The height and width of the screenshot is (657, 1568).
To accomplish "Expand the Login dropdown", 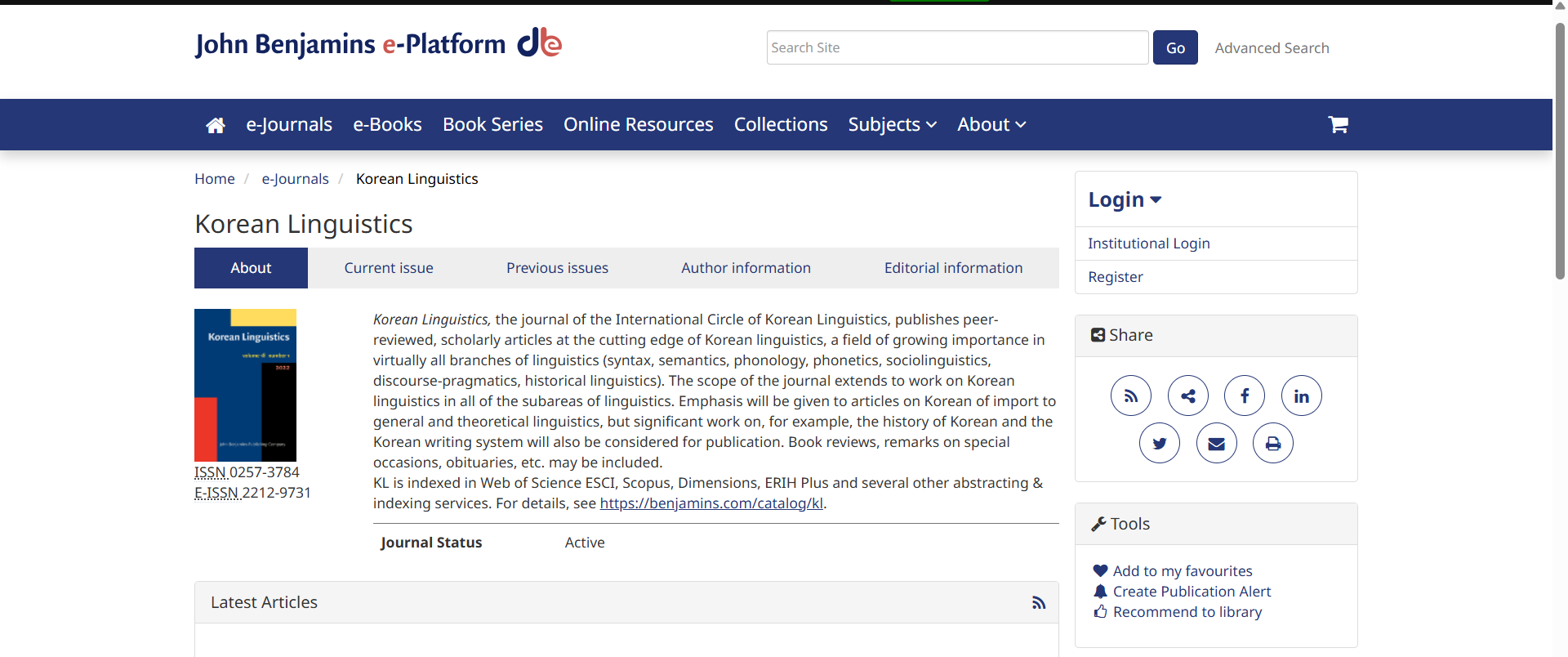I will (x=1125, y=199).
